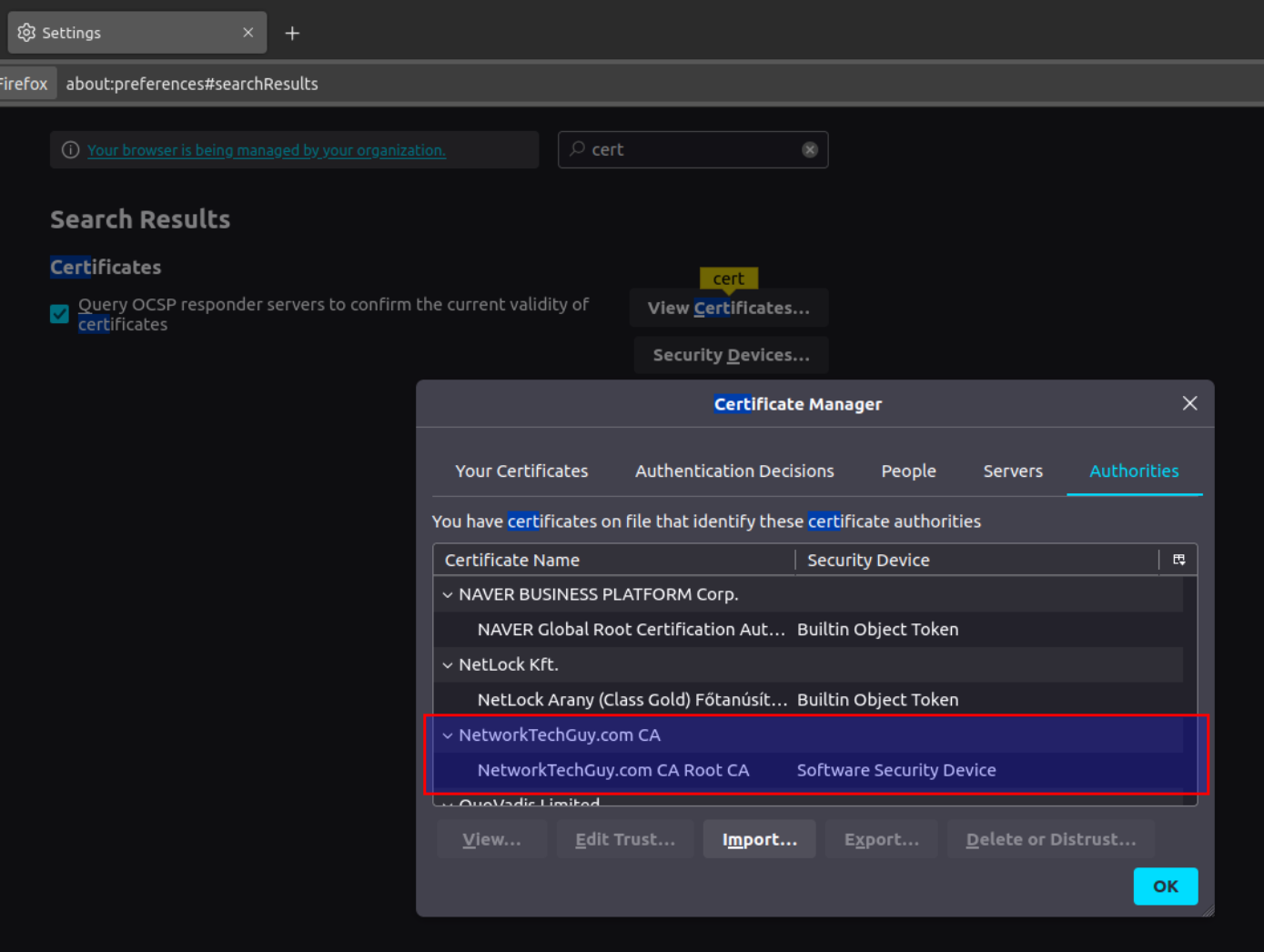Focus the settings search field
Image resolution: width=1264 pixels, height=952 pixels.
(x=693, y=150)
